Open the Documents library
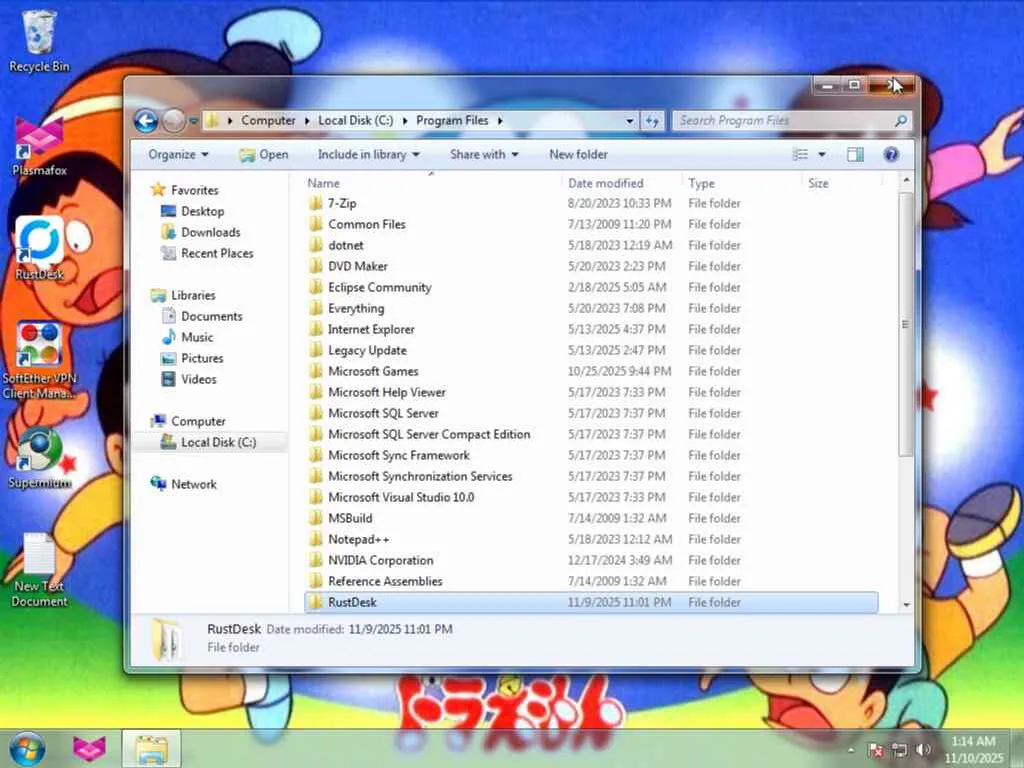This screenshot has height=768, width=1024. pyautogui.click(x=212, y=316)
